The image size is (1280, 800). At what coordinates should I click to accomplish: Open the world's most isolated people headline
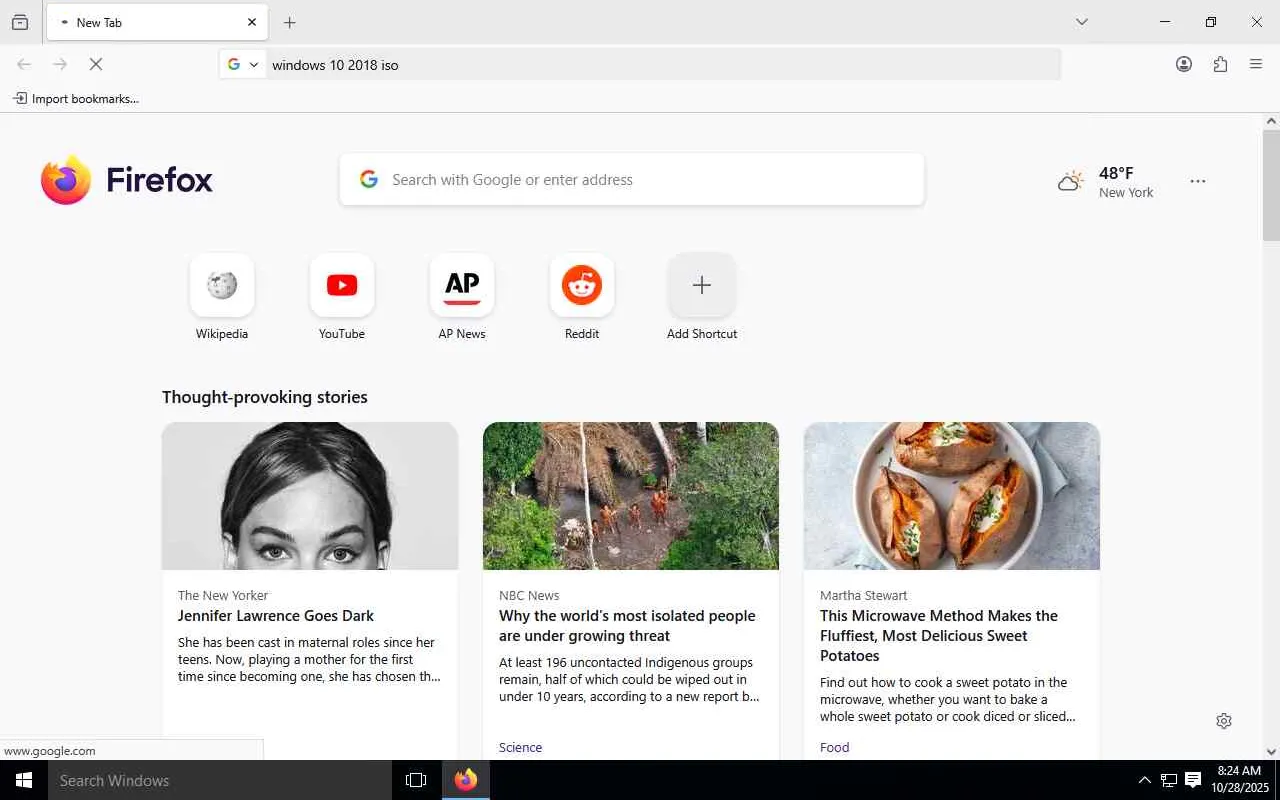point(627,626)
